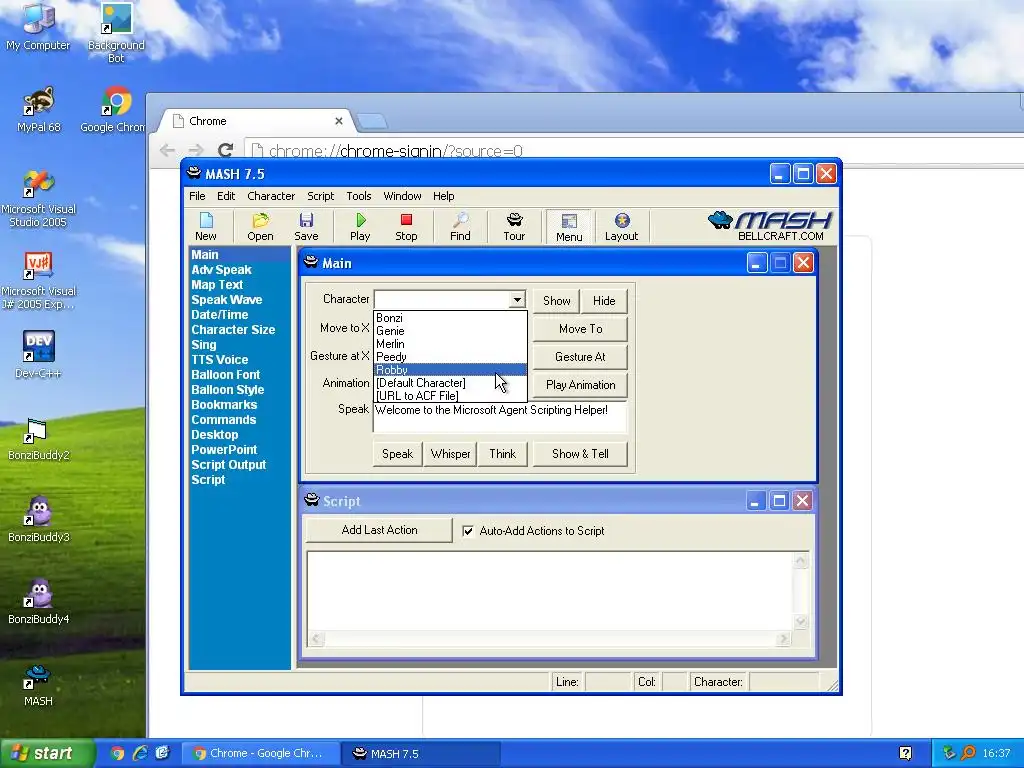This screenshot has height=768, width=1024.
Task: Open the Tools menu
Action: coord(359,196)
